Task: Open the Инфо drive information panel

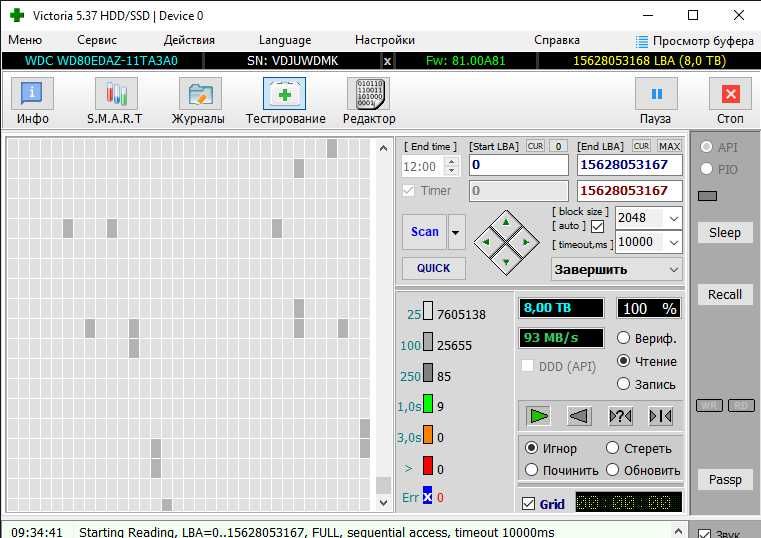Action: (32, 101)
